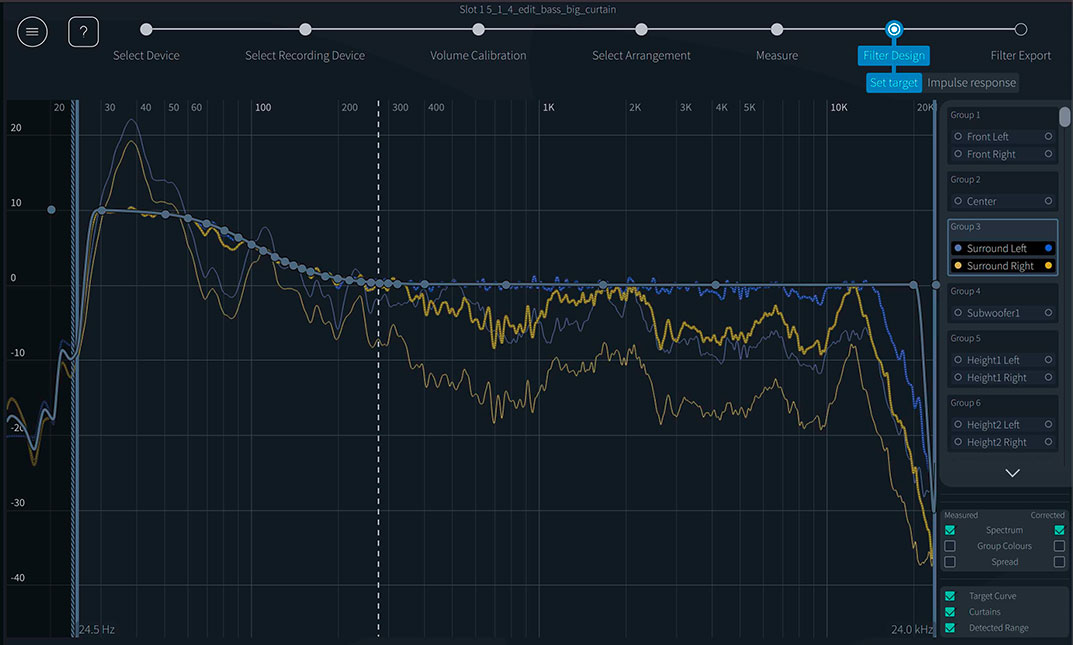The image size is (1073, 645).
Task: Click the speaker group list scrollbar
Action: click(1065, 118)
